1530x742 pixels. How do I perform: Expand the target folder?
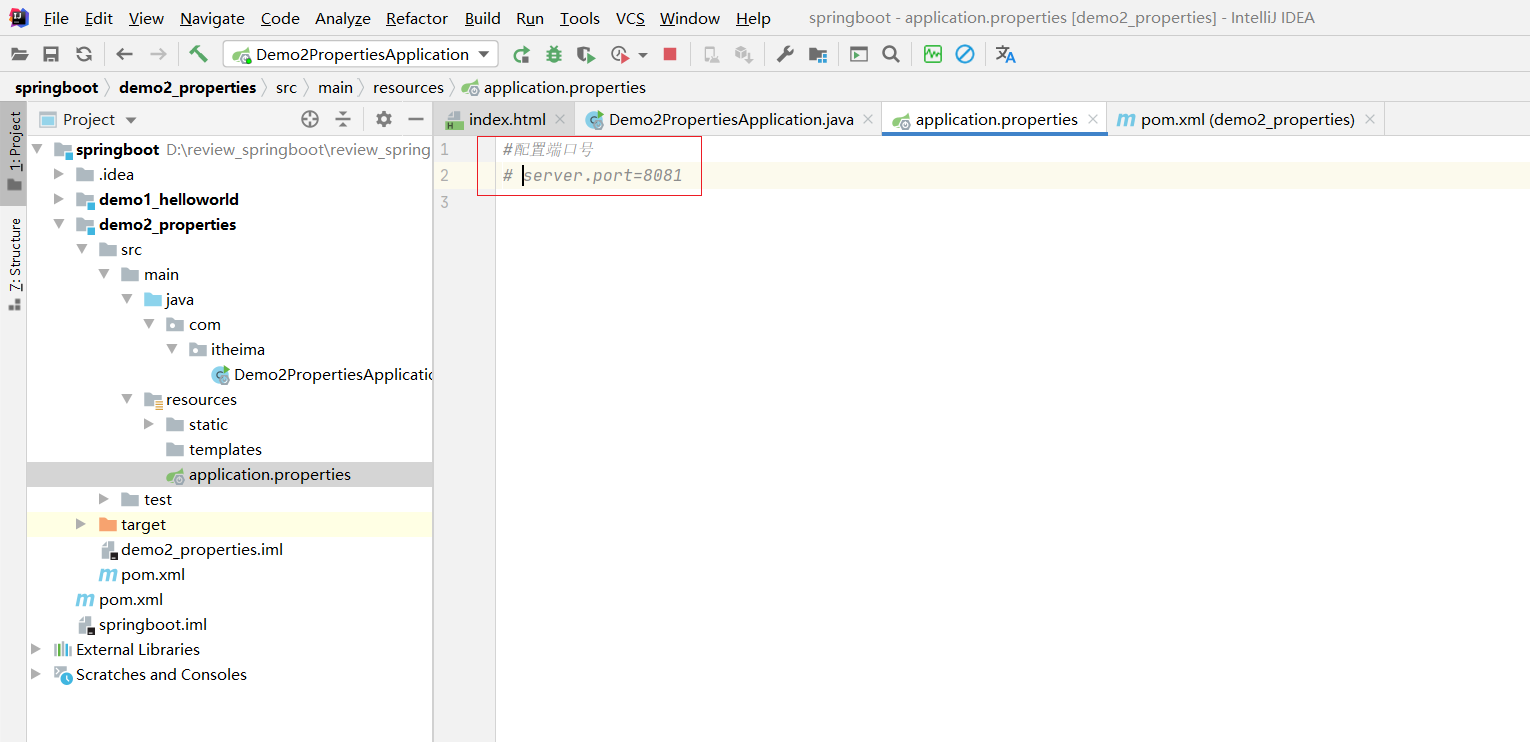[81, 524]
